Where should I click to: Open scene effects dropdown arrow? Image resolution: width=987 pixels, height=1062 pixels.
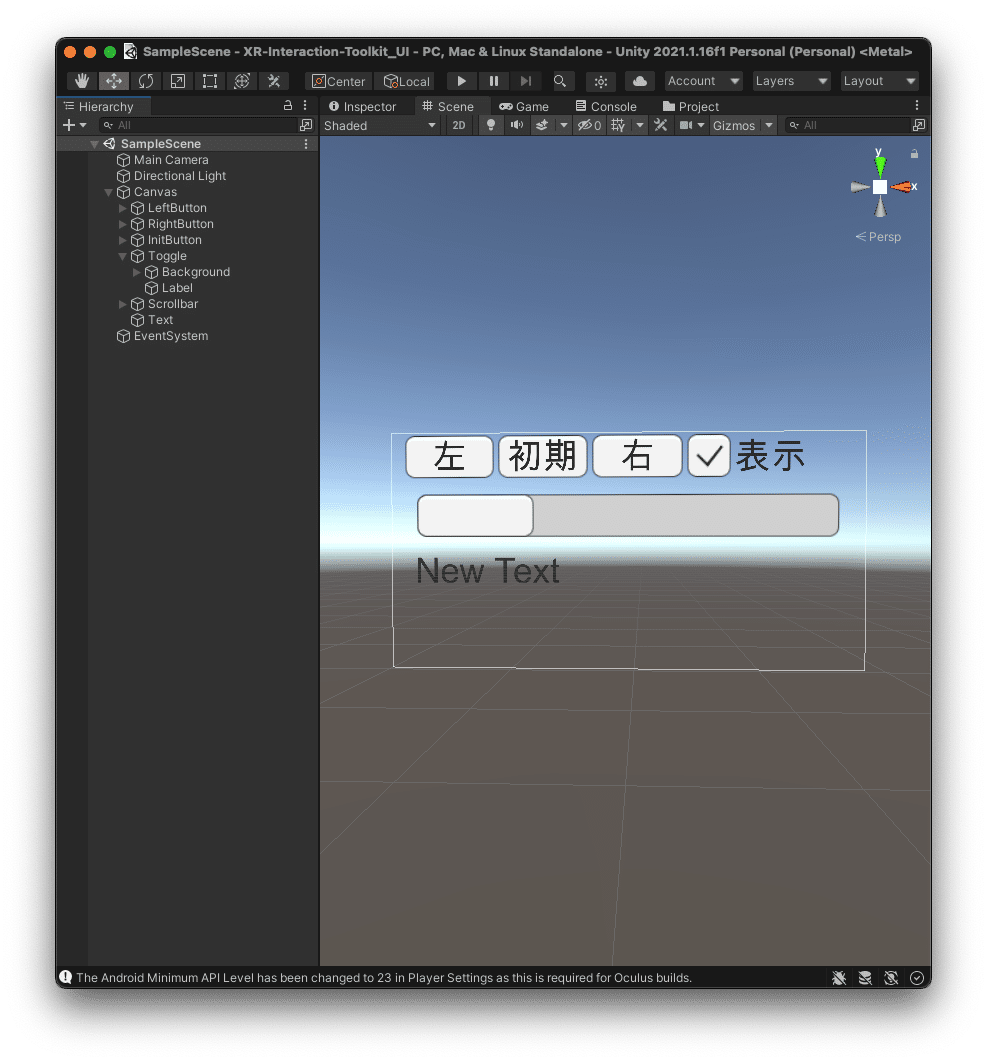click(x=564, y=125)
